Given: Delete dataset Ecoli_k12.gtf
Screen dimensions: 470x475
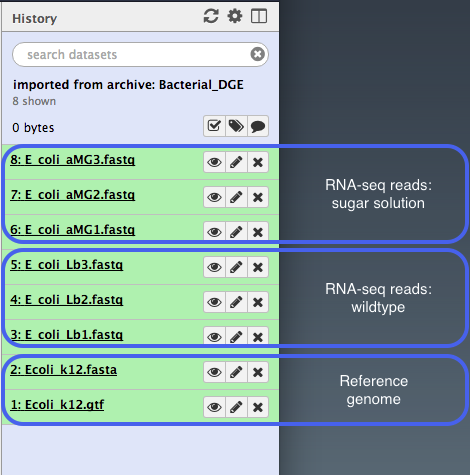Looking at the screenshot, I should [x=258, y=407].
